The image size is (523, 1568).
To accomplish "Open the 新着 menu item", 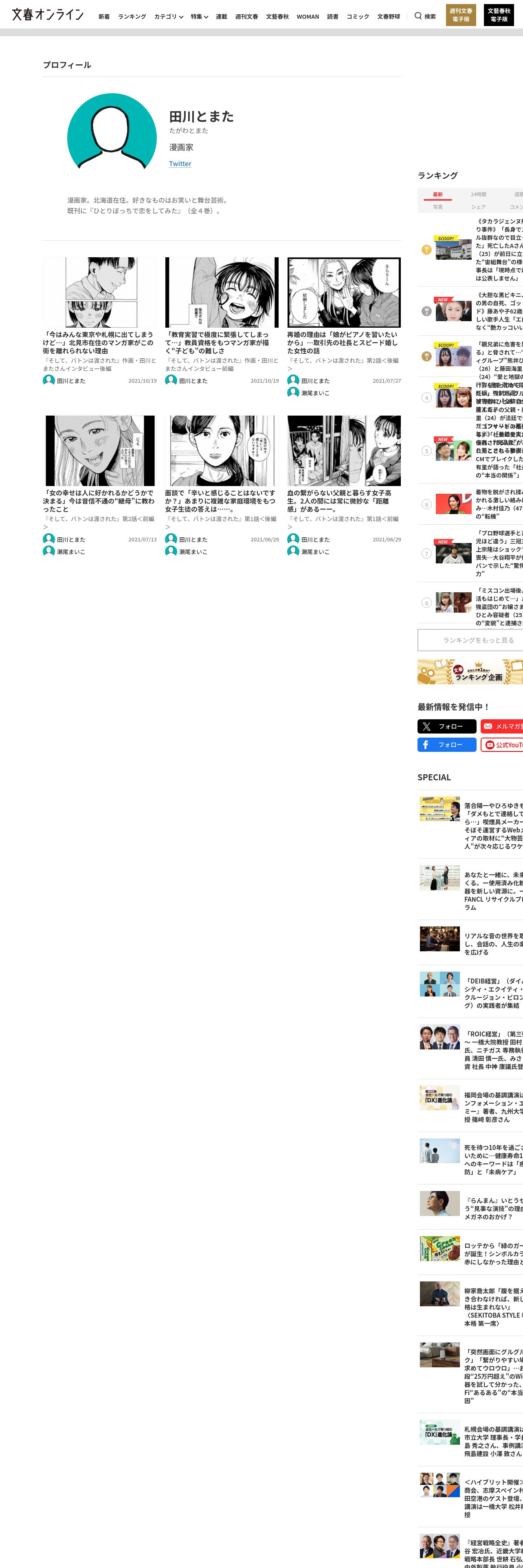I will [104, 16].
